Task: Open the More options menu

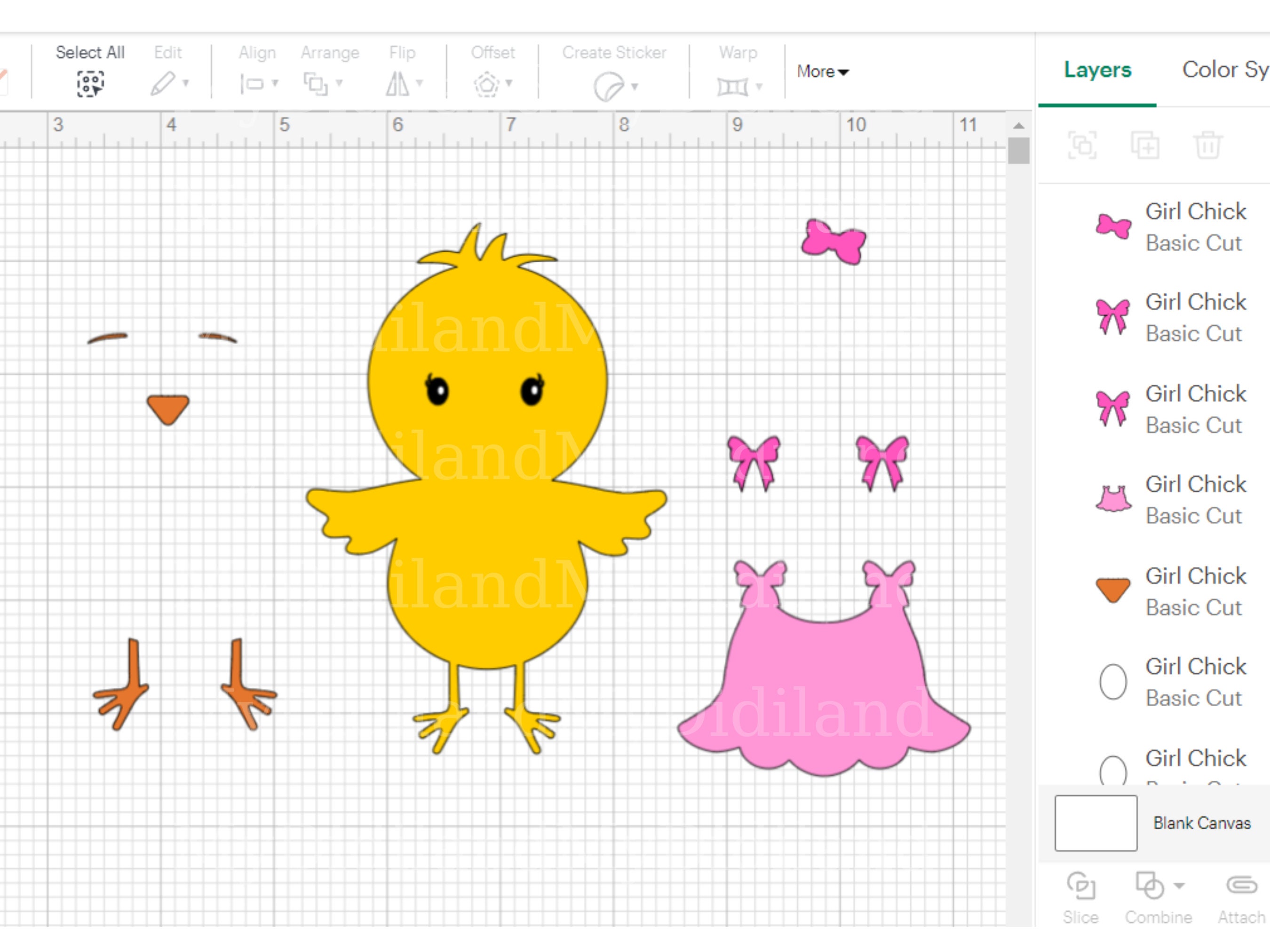Action: tap(822, 72)
